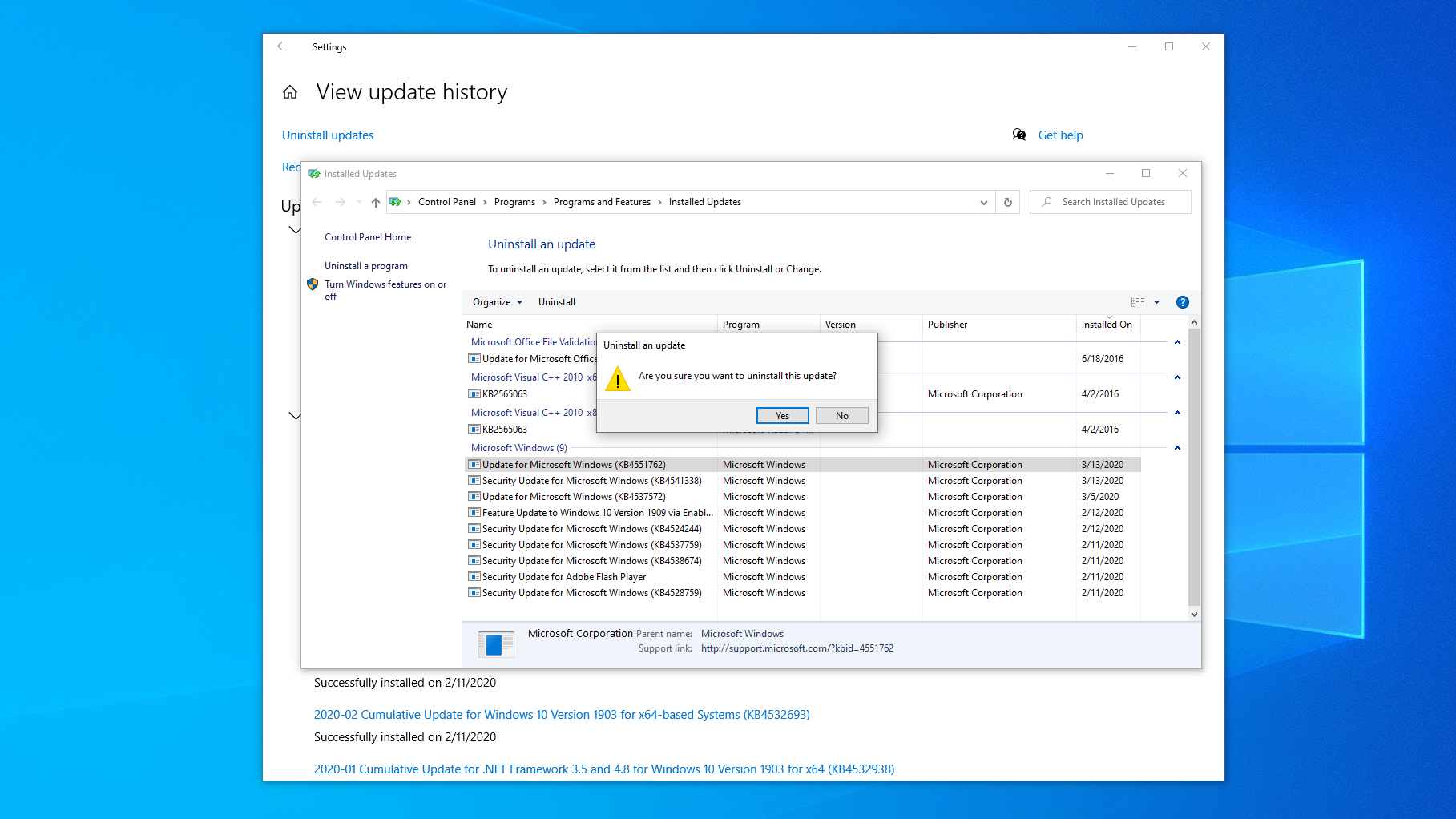
Task: Open the Uninstall a program link
Action: (x=366, y=266)
